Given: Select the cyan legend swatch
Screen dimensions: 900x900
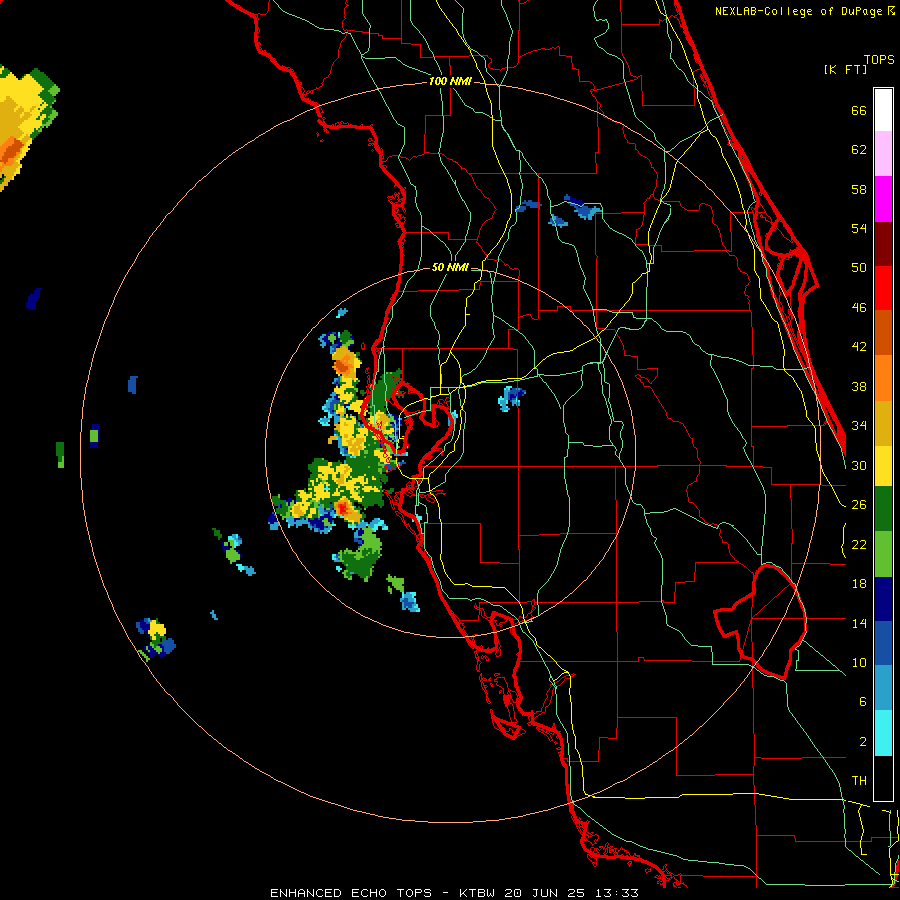Looking at the screenshot, I should pyautogui.click(x=883, y=733).
